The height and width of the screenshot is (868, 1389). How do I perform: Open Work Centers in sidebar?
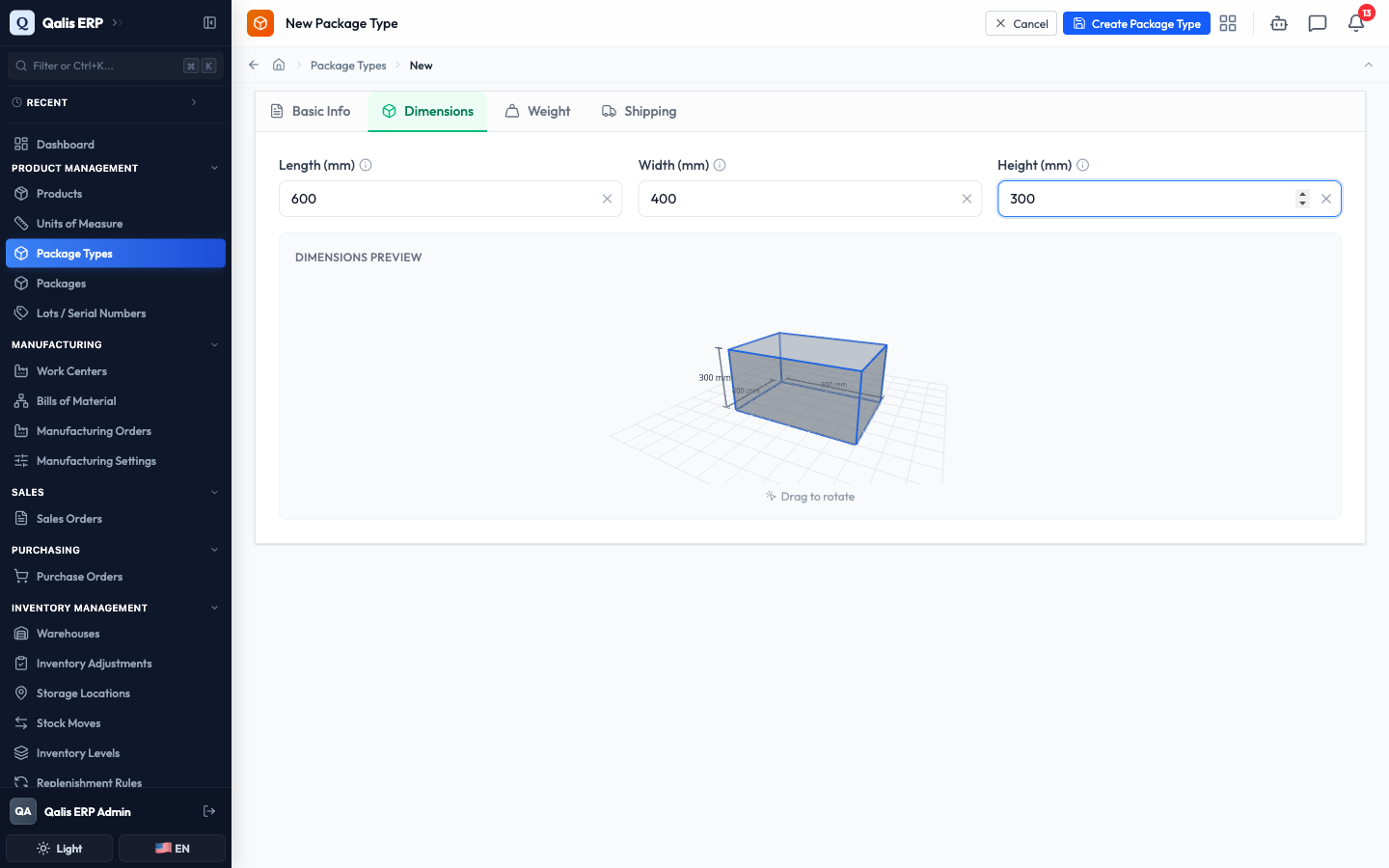[x=116, y=371]
